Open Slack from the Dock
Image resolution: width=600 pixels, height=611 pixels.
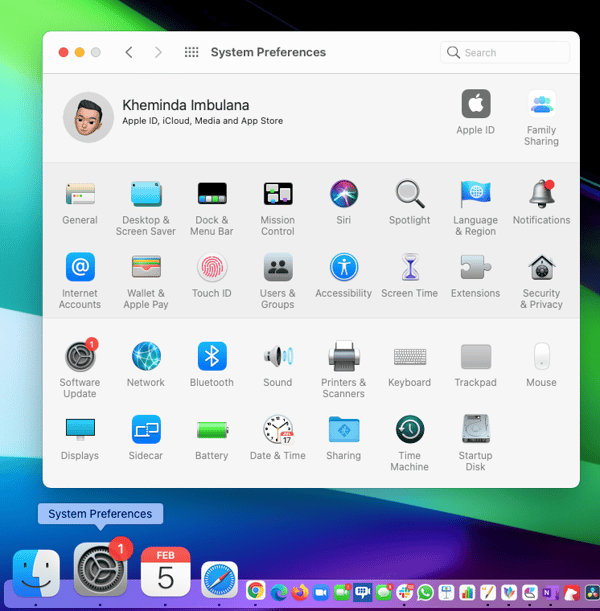pyautogui.click(x=405, y=592)
